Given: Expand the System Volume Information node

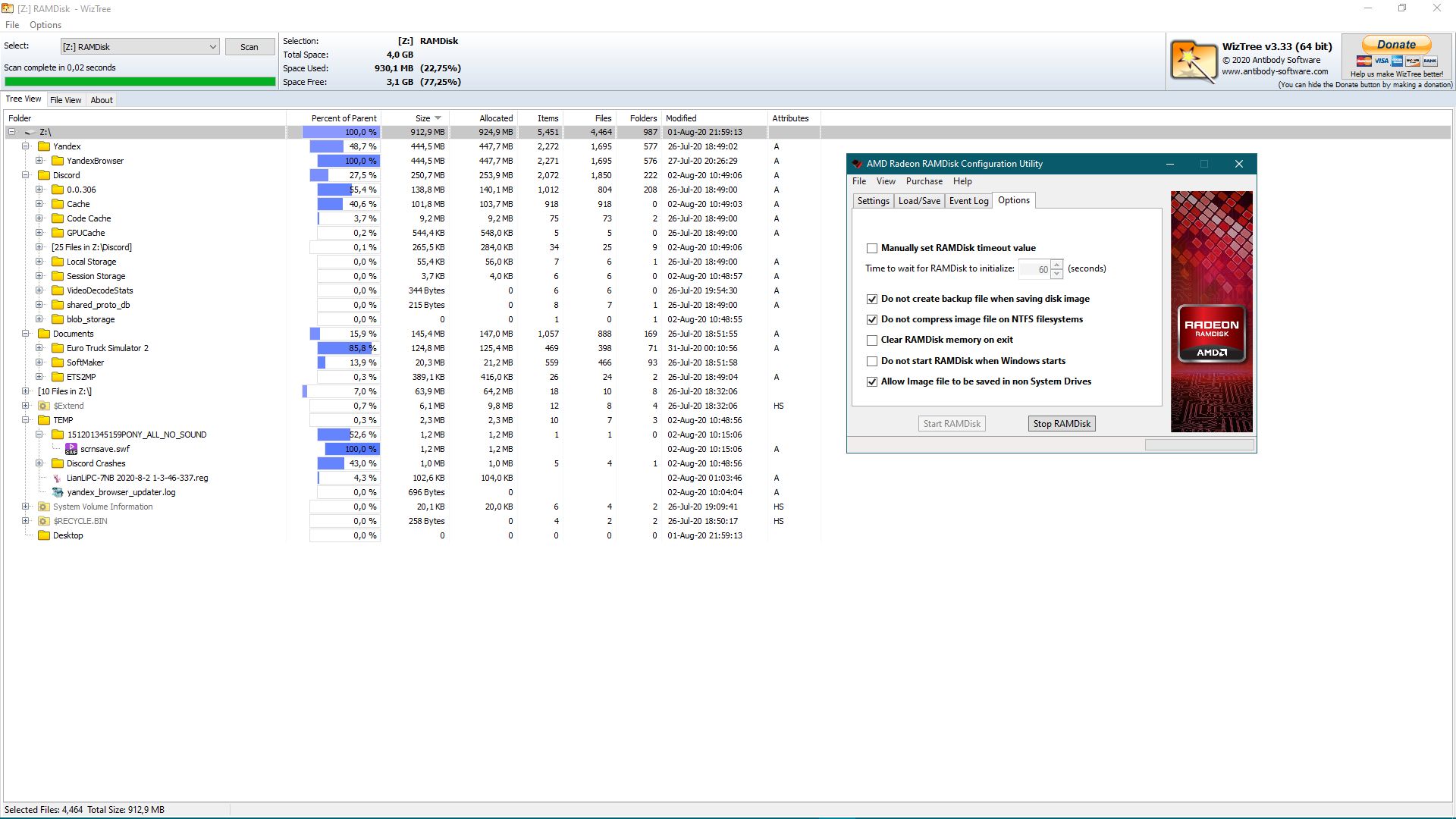Looking at the screenshot, I should tap(25, 507).
